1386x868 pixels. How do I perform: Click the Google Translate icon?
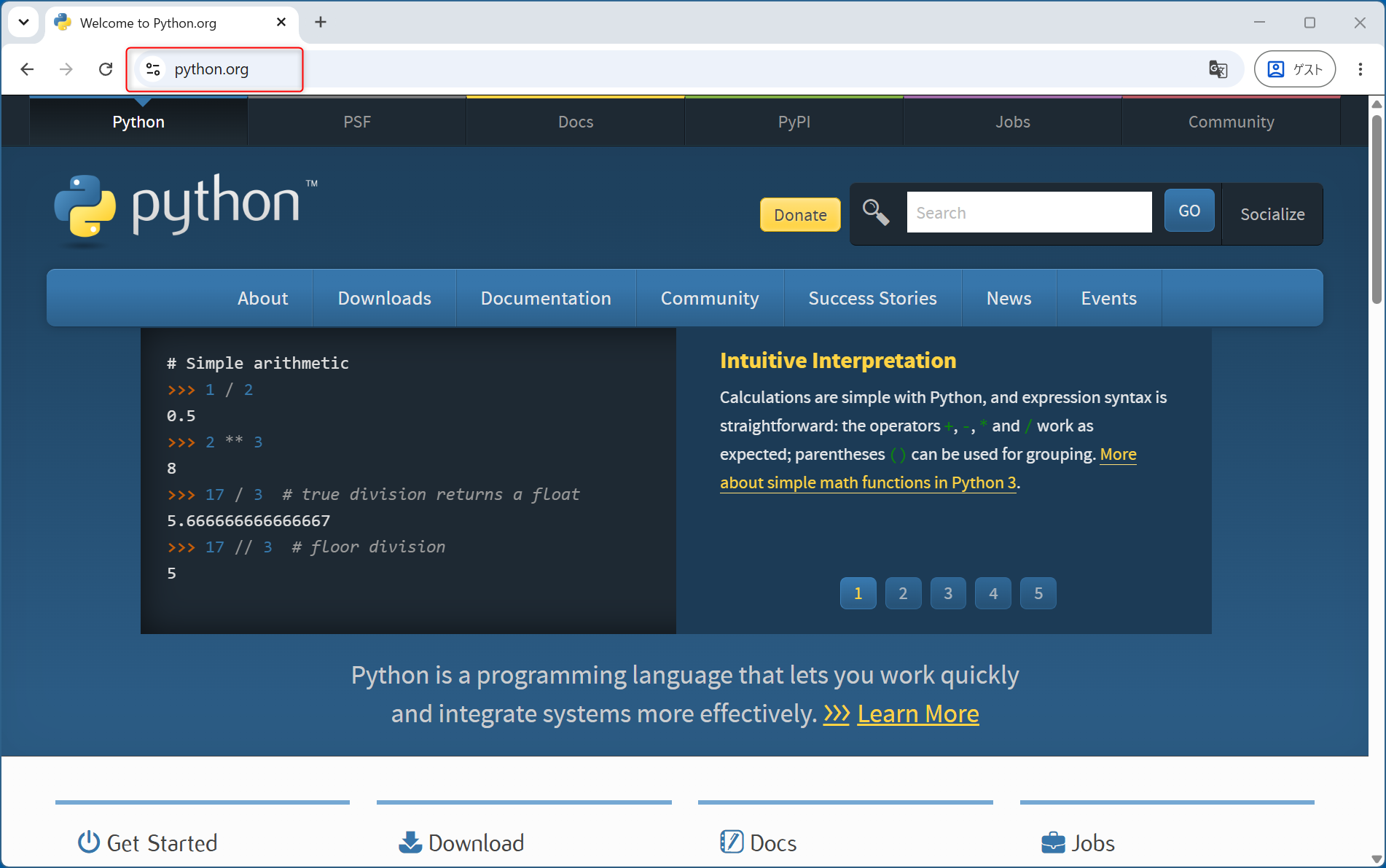pyautogui.click(x=1218, y=69)
